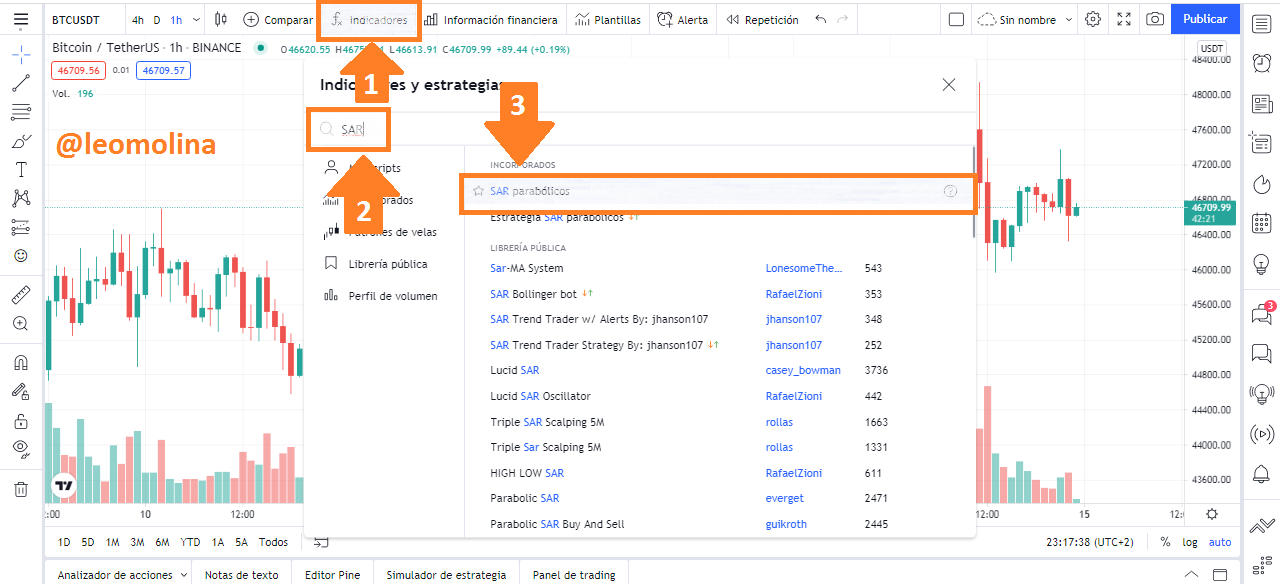Select the crosshair cursor tool

(21, 55)
